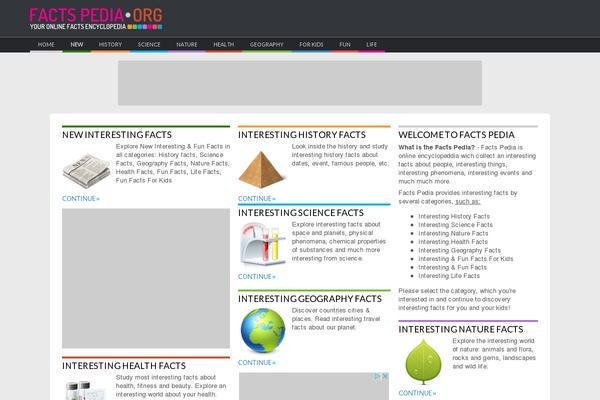
Task: Click the pyramid icon for History Facts
Action: tap(261, 170)
